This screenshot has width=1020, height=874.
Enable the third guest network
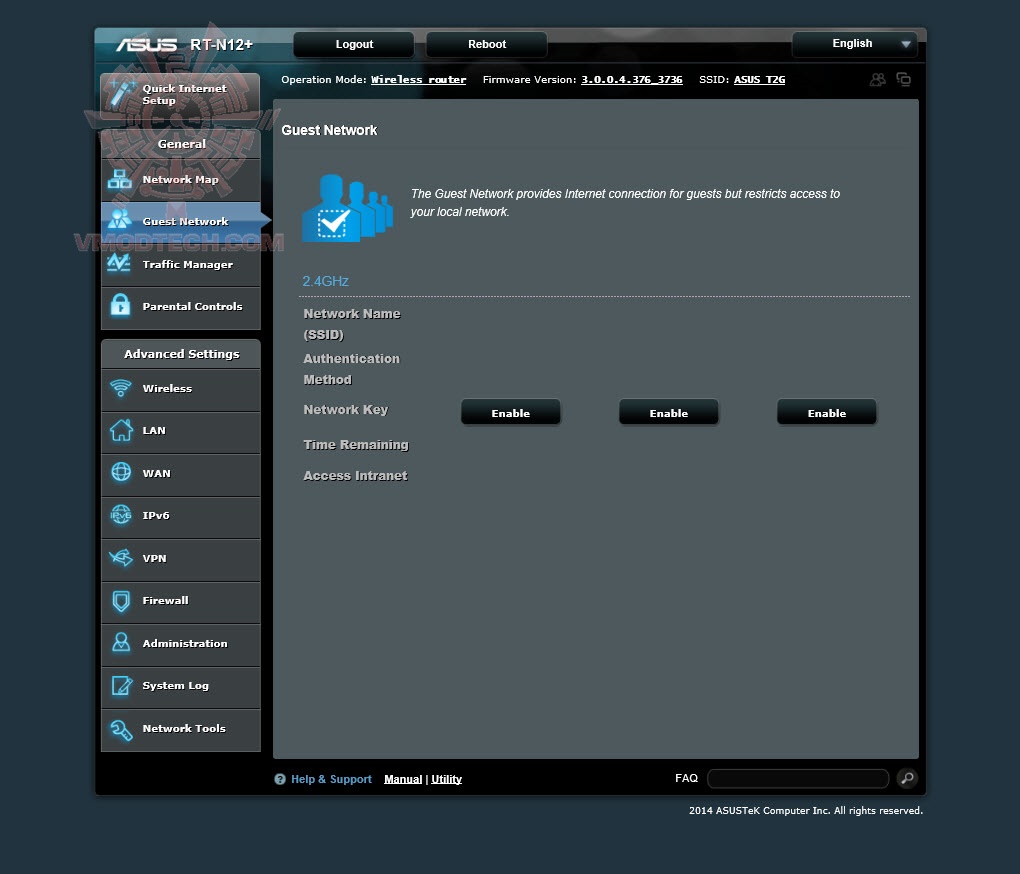point(827,413)
